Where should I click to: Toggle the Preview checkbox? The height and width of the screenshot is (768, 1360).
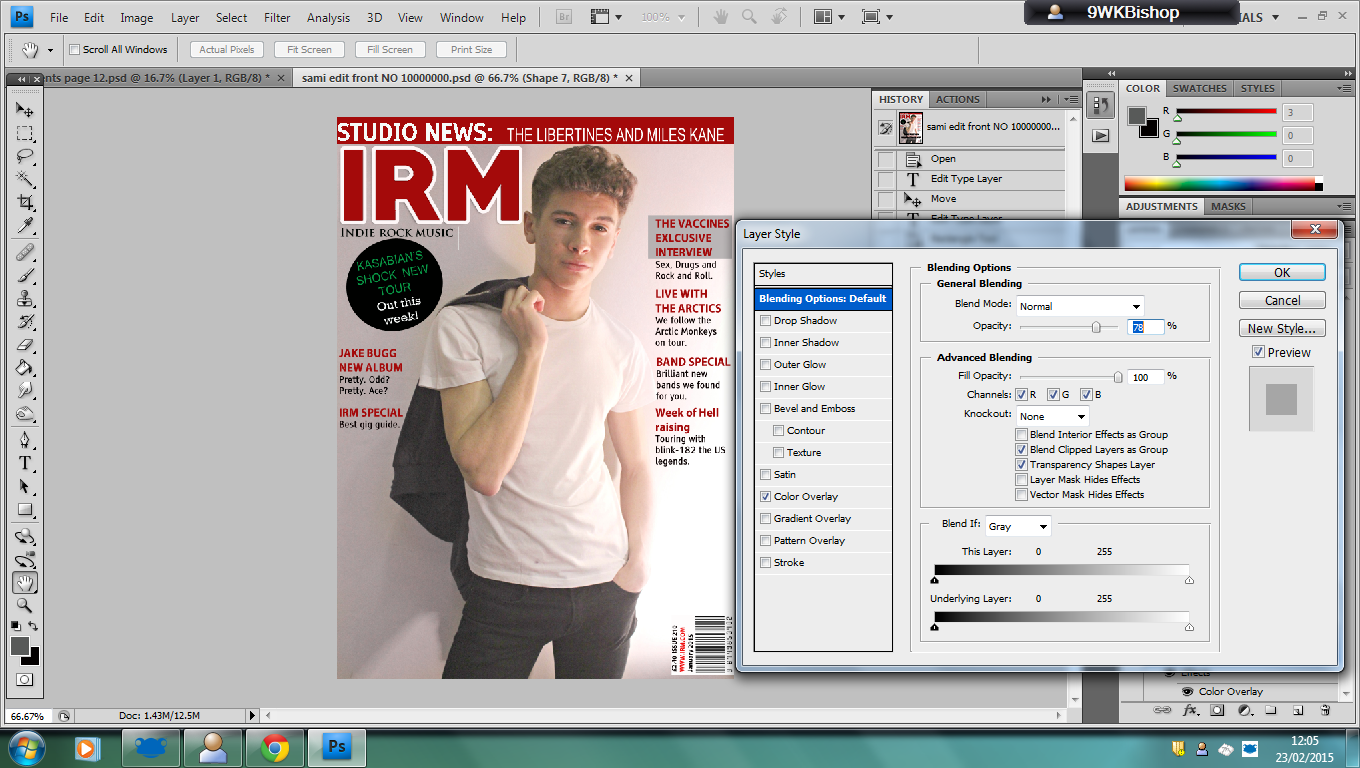click(x=1258, y=352)
